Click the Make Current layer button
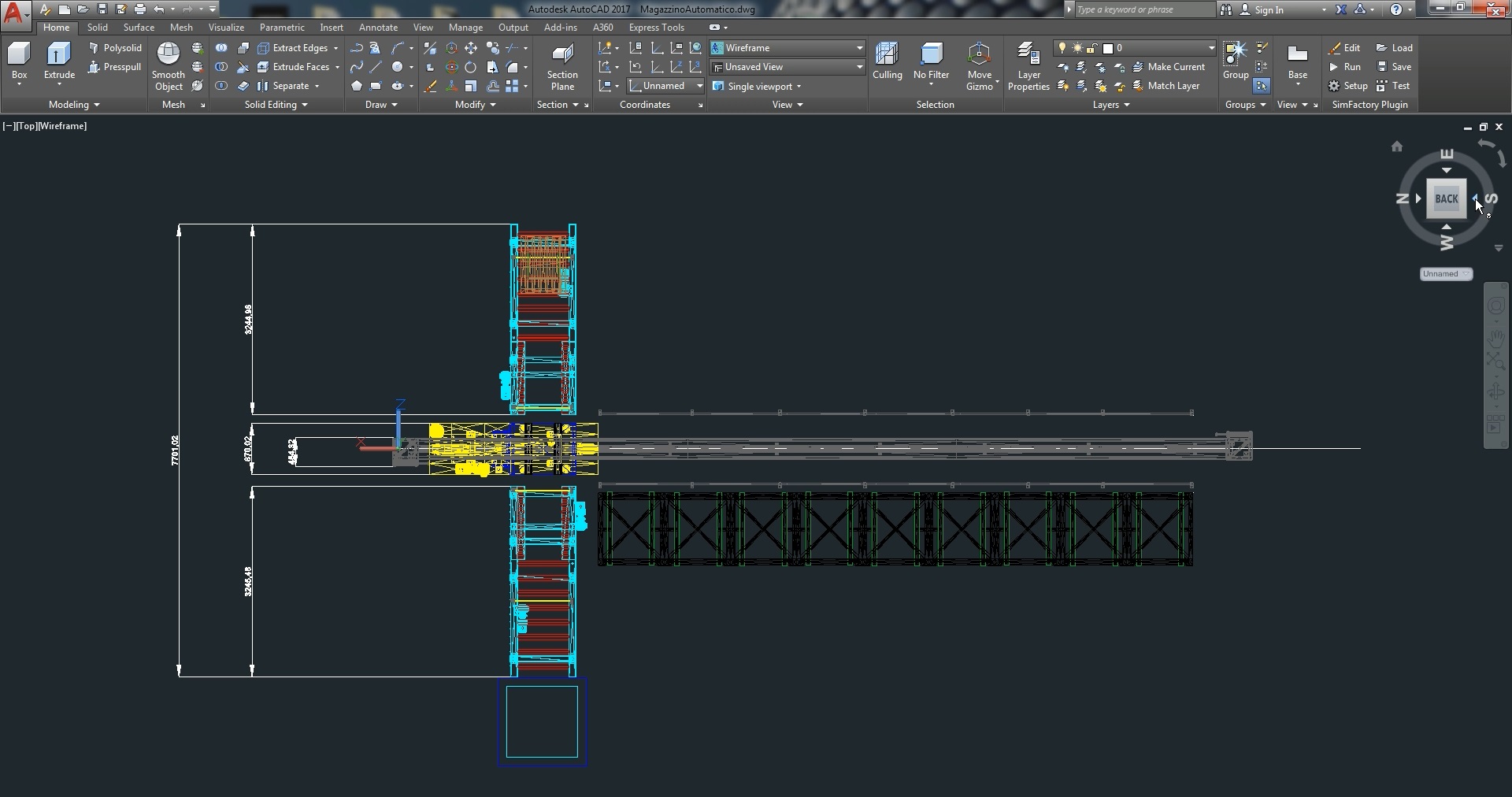Image resolution: width=1512 pixels, height=797 pixels. tap(1169, 67)
